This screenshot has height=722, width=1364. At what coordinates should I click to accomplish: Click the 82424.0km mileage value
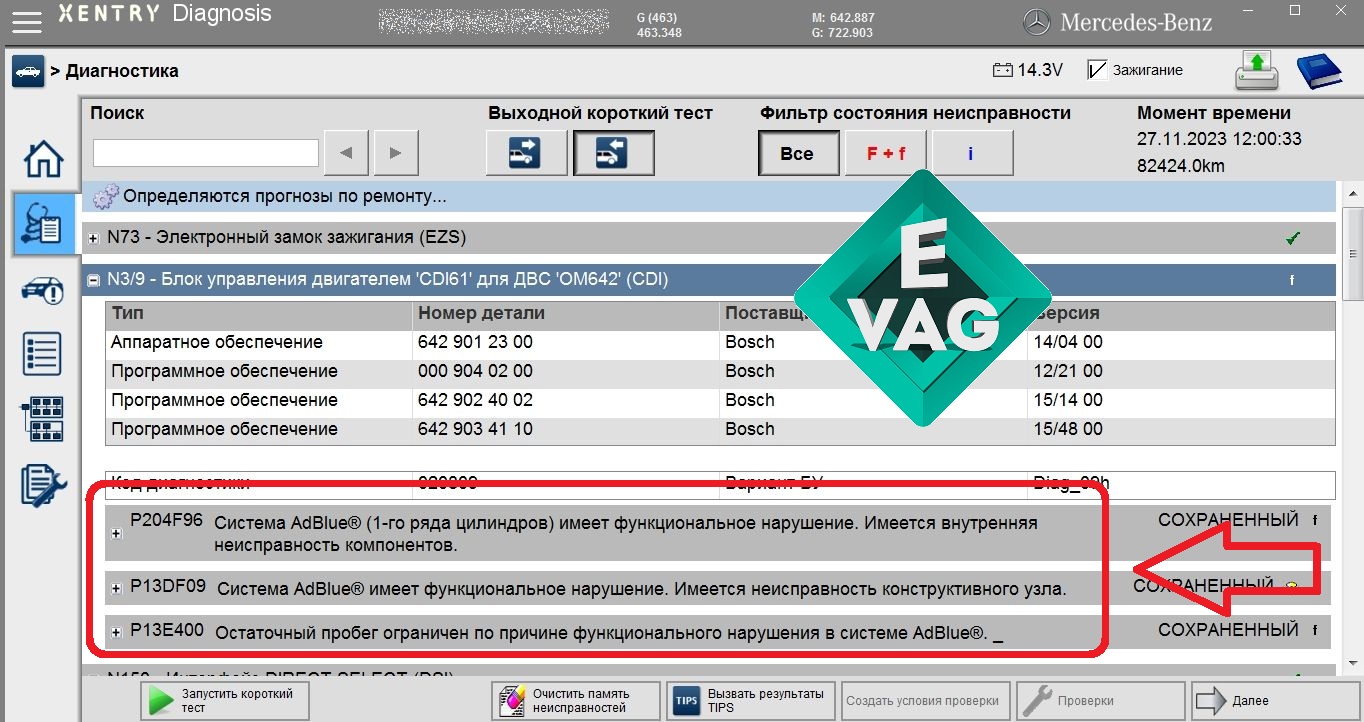1181,166
